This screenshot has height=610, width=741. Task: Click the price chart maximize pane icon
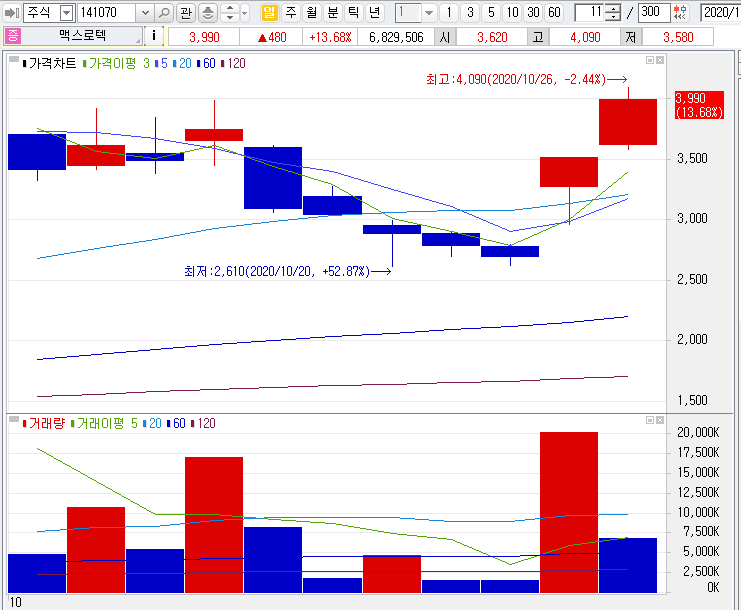pos(650,60)
